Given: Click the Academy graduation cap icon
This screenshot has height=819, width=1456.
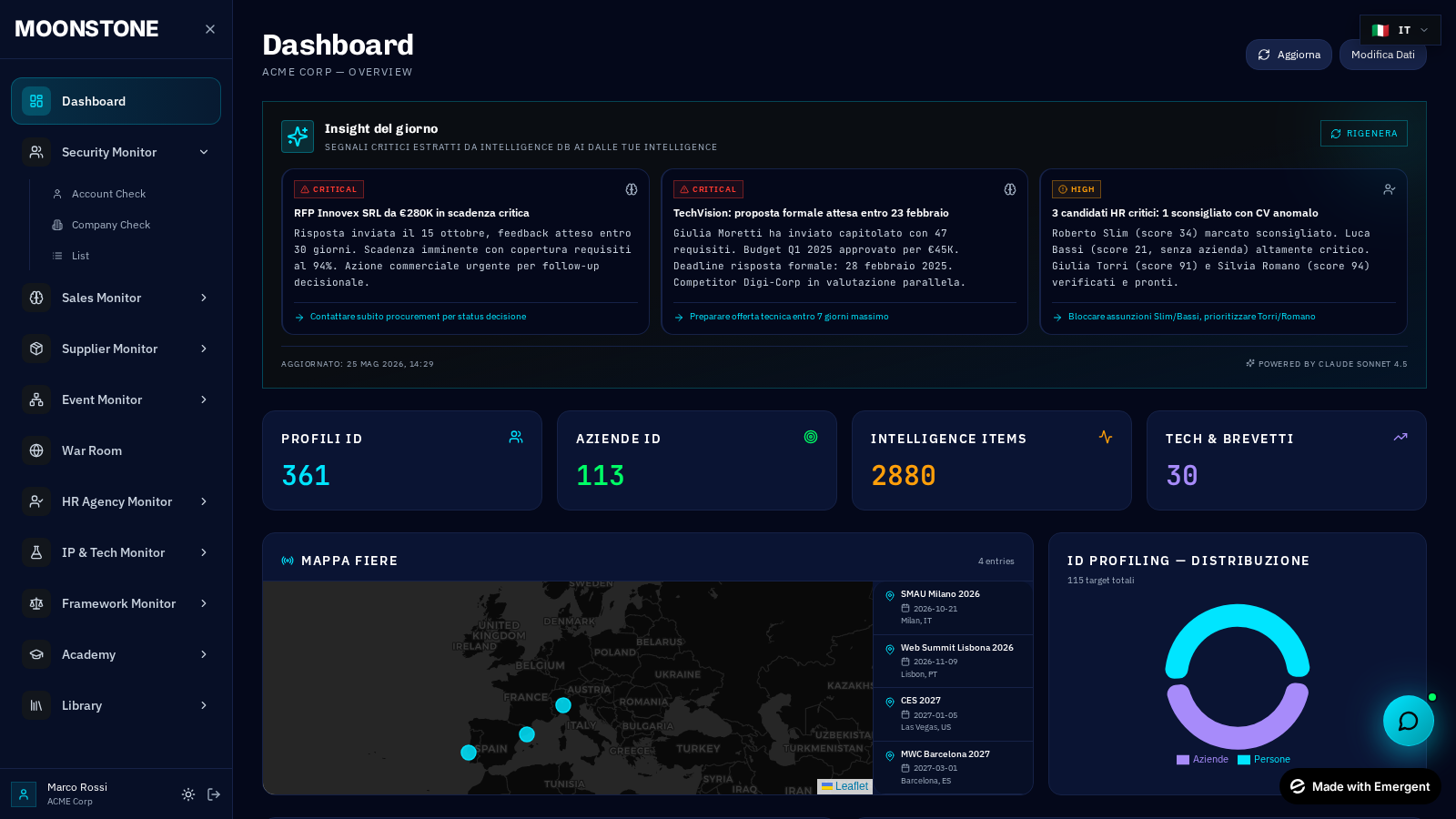Looking at the screenshot, I should tap(36, 654).
